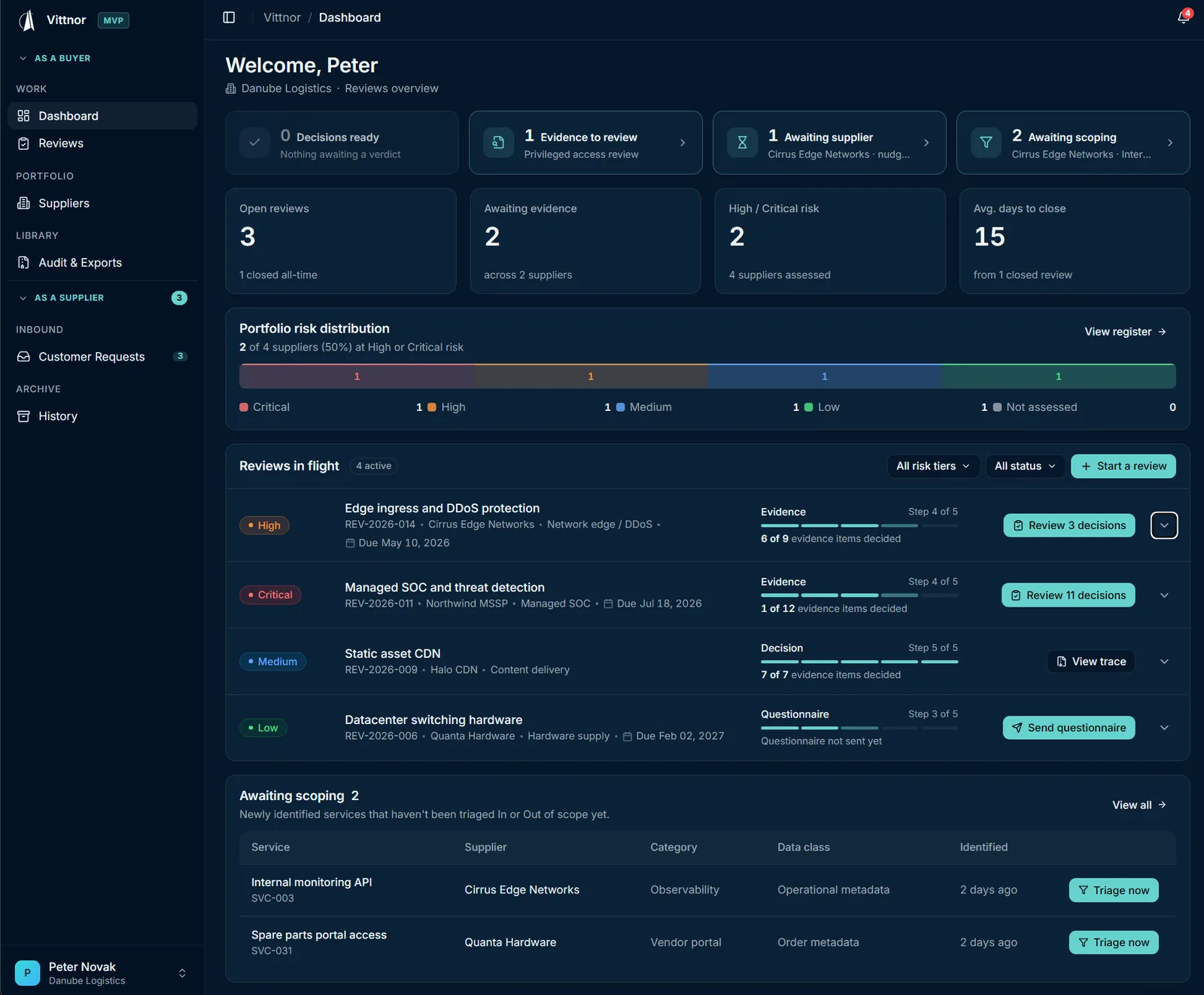Open the View register link
The width and height of the screenshot is (1204, 995).
1126,332
